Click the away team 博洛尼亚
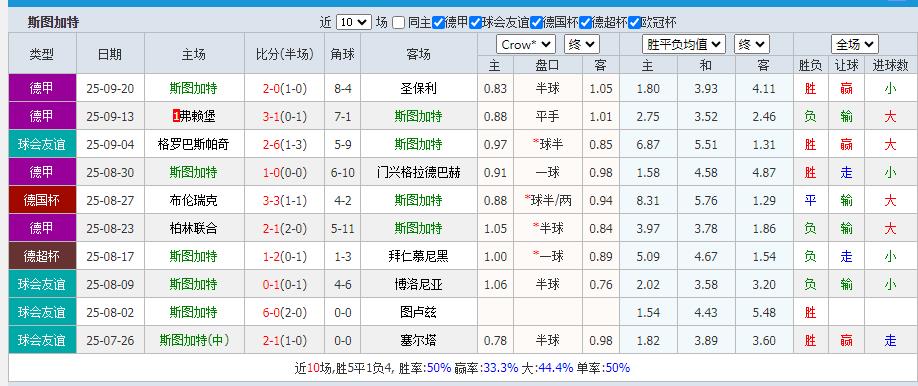Image resolution: width=918 pixels, height=386 pixels. coord(419,284)
